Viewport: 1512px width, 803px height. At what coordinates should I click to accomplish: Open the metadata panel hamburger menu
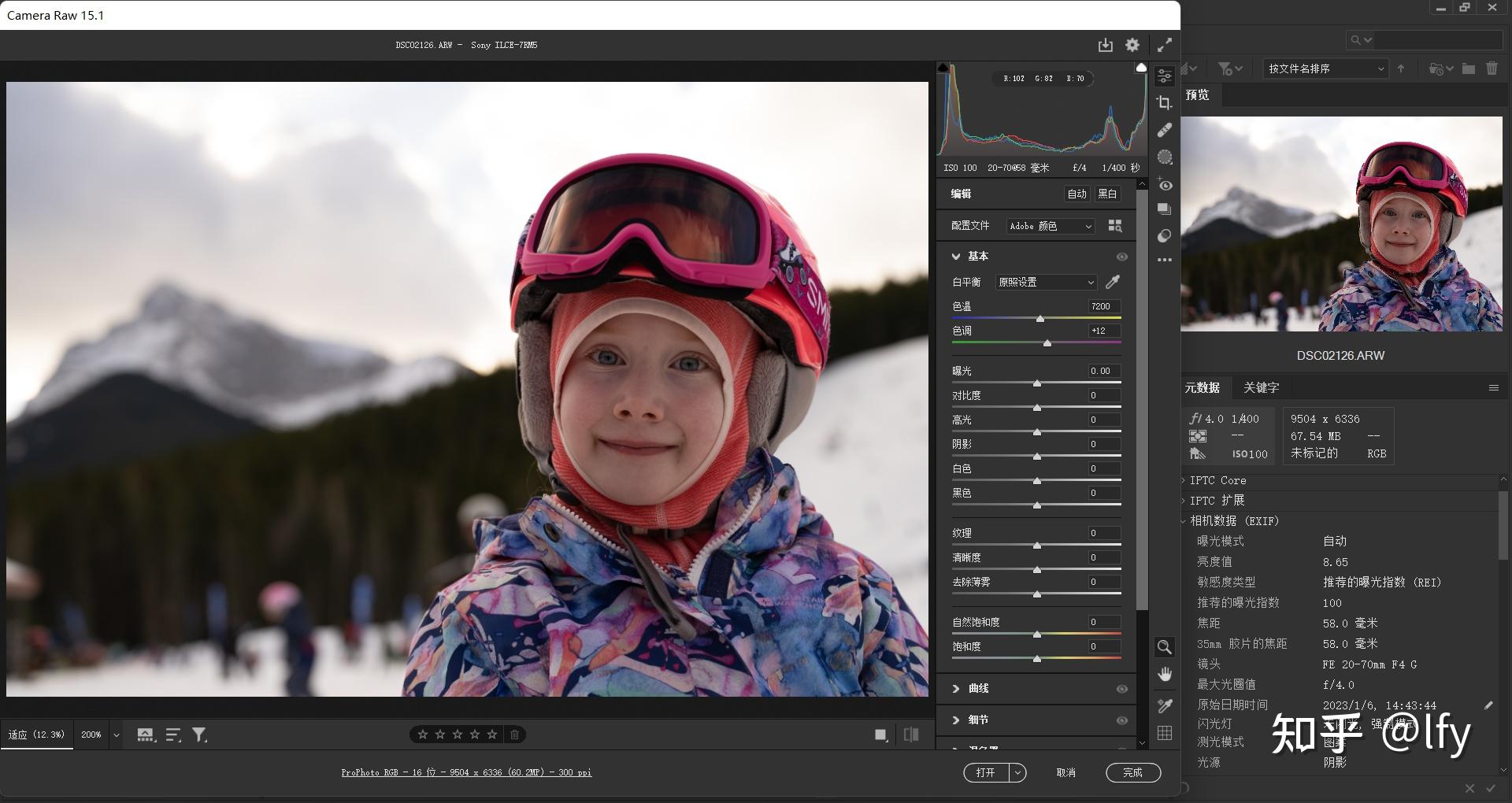point(1493,388)
